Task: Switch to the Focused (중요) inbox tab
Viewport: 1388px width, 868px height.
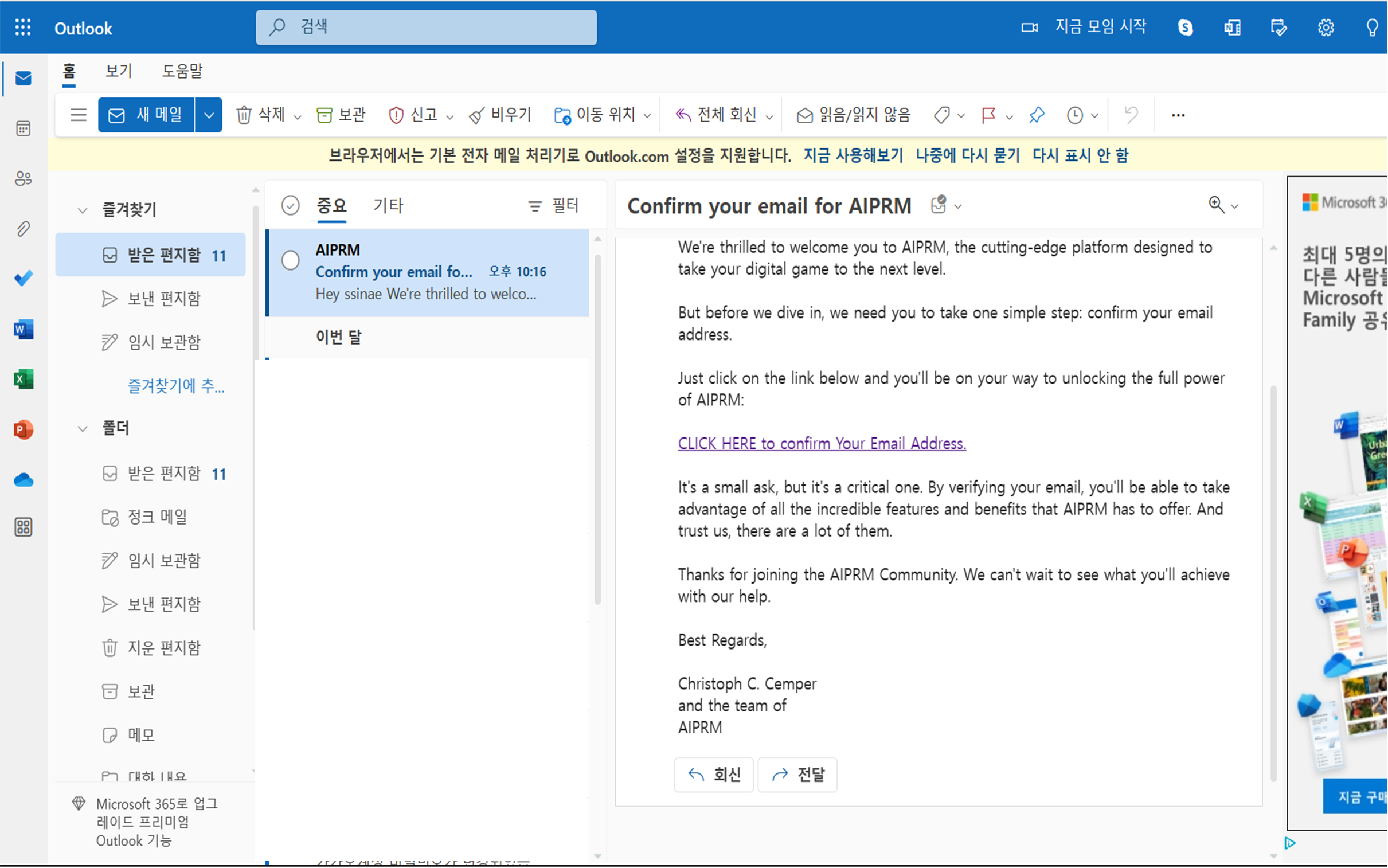Action: coord(332,205)
